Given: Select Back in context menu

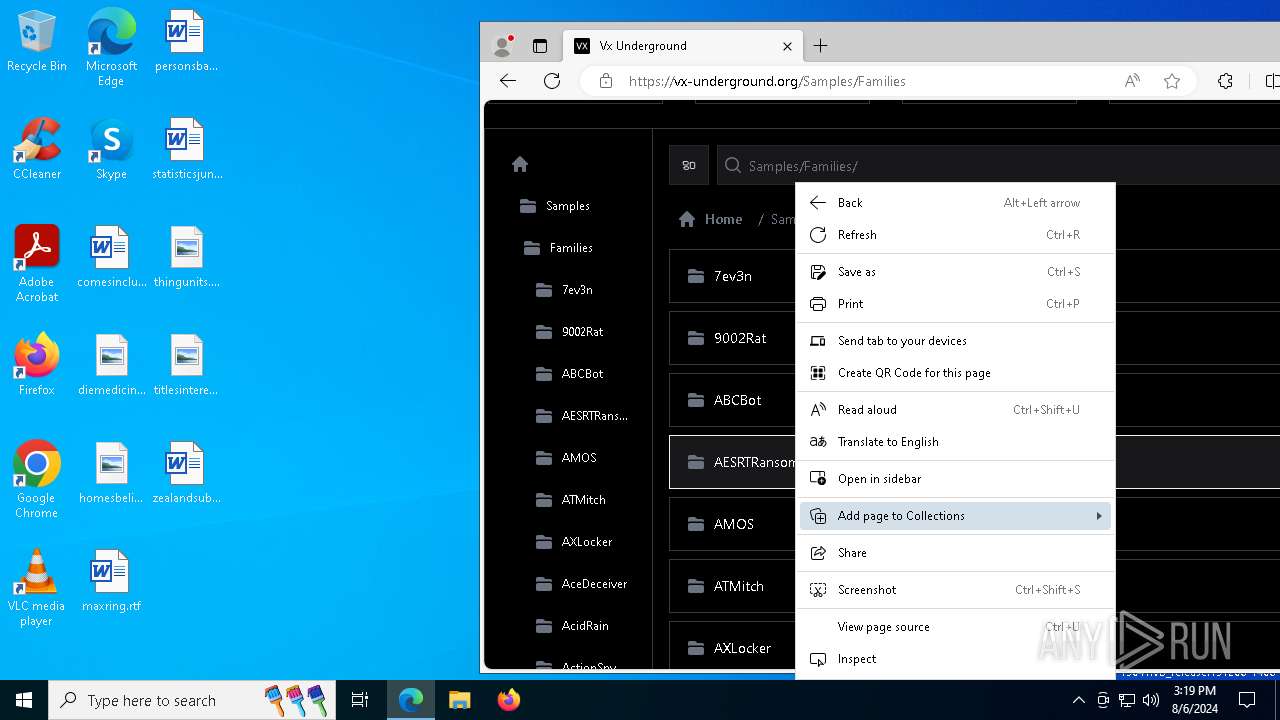Looking at the screenshot, I should [x=955, y=203].
